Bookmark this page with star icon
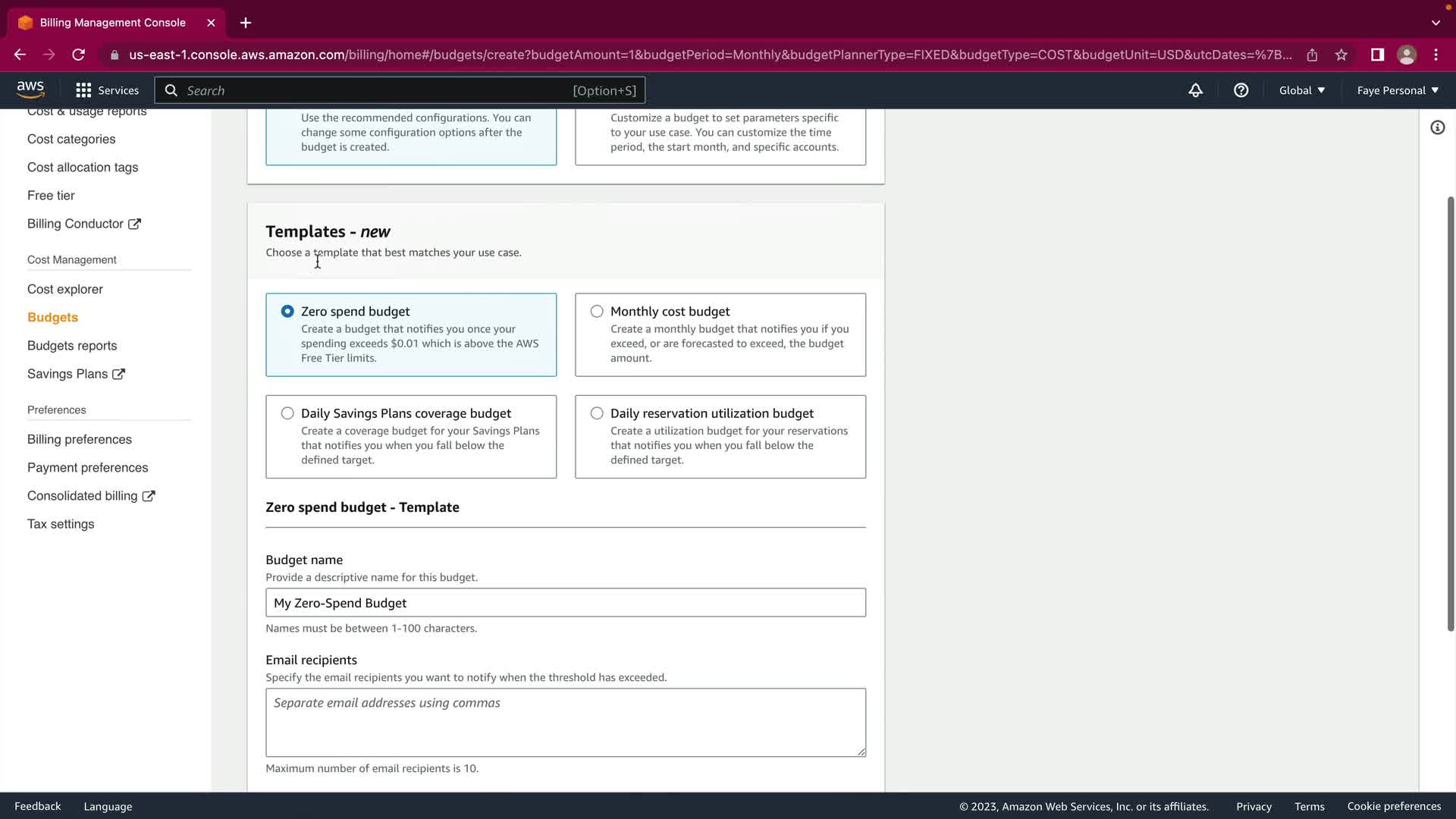The width and height of the screenshot is (1456, 819). (1341, 55)
